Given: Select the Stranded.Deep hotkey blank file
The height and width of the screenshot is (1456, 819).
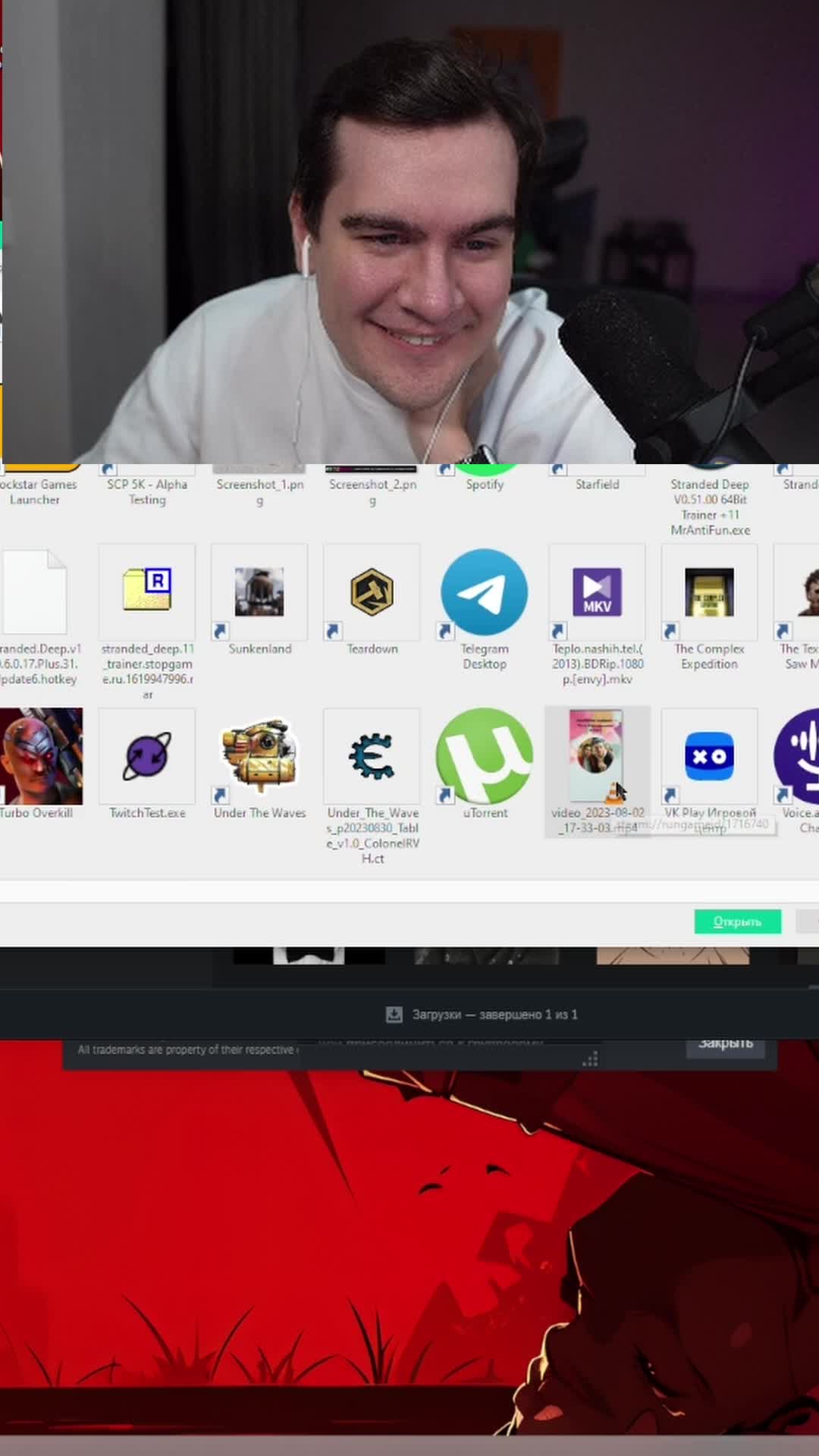Looking at the screenshot, I should point(34,591).
